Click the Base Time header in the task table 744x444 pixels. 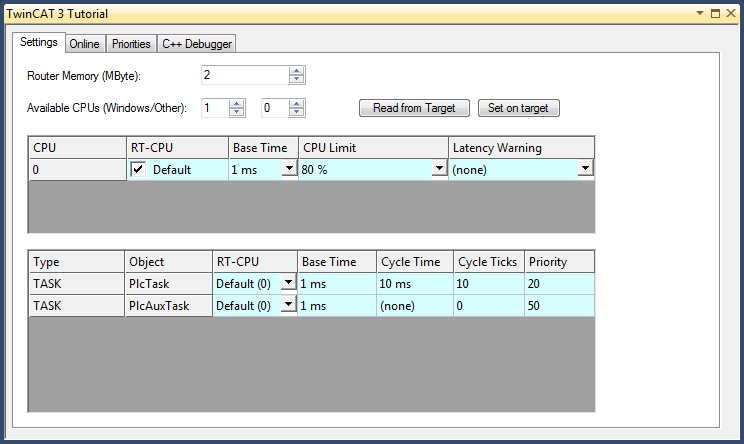tap(337, 262)
